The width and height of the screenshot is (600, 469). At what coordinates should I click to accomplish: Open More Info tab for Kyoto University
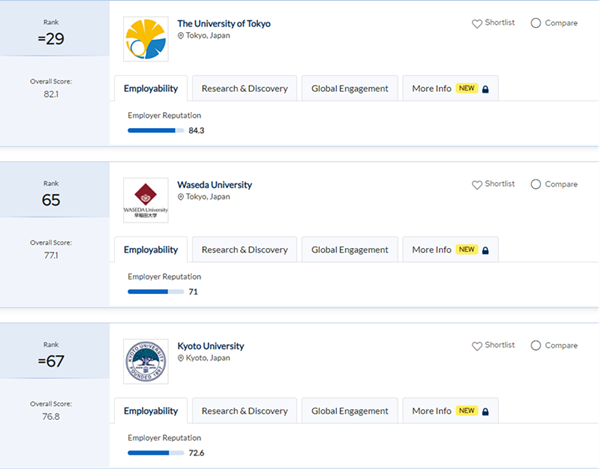tap(450, 411)
